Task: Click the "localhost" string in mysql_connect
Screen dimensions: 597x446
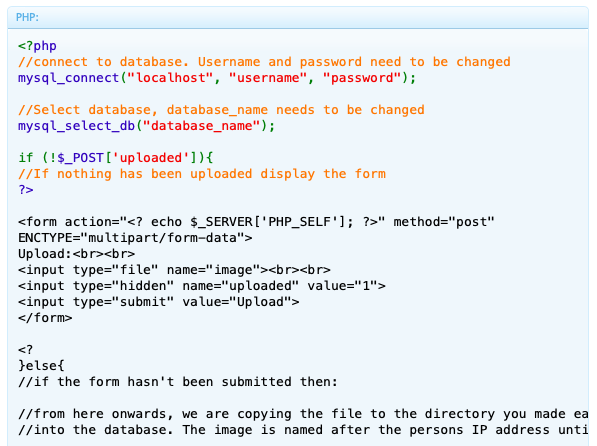Action: pos(170,78)
